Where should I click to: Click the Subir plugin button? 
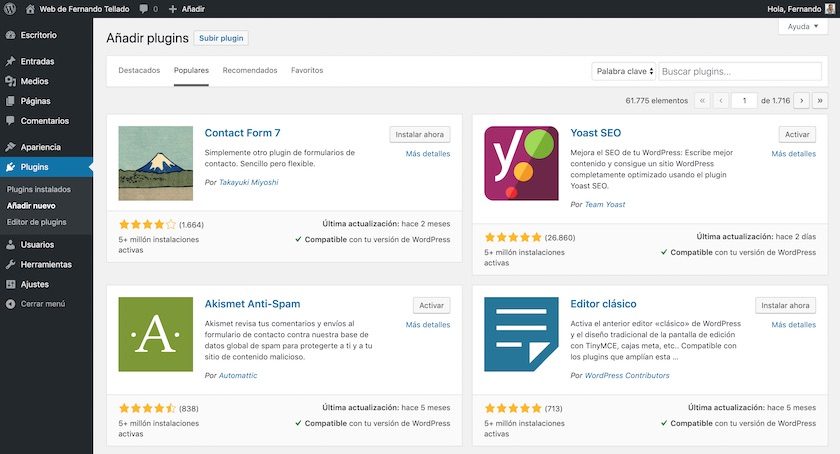220,38
